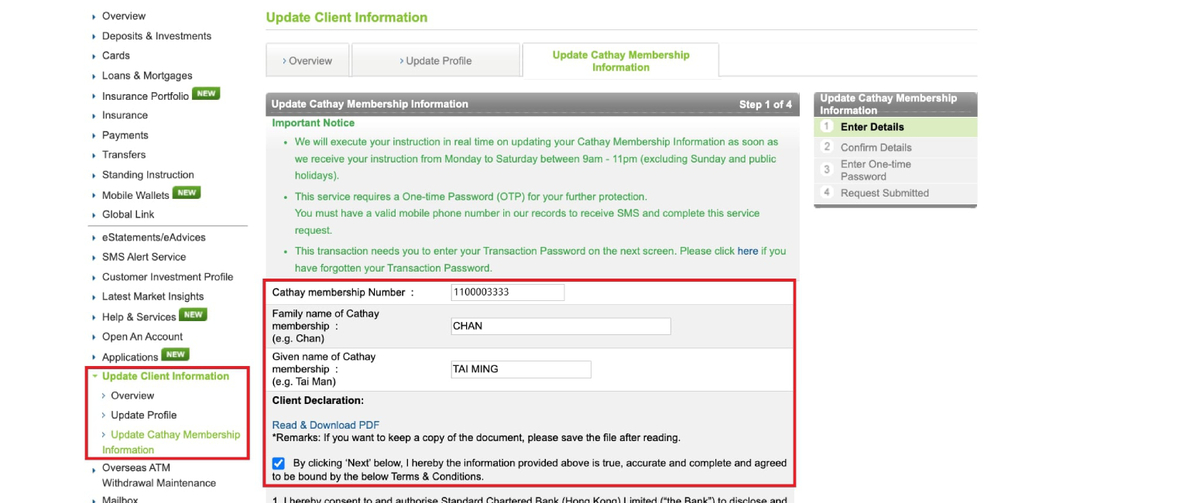Image resolution: width=1200 pixels, height=503 pixels.
Task: Open eStatements/eAdvices in sidebar
Action: click(153, 237)
